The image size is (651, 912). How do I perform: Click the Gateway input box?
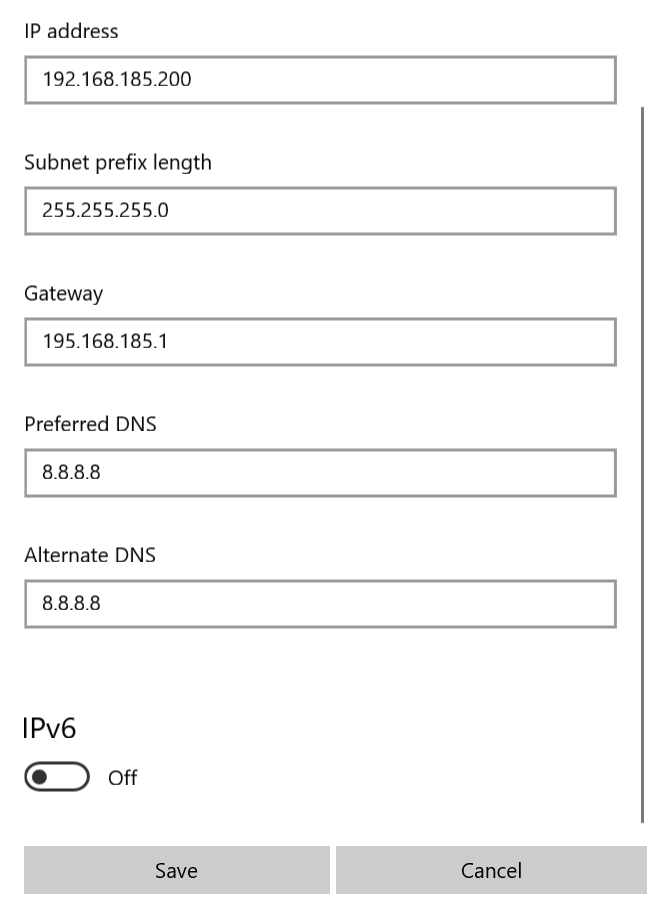click(320, 342)
